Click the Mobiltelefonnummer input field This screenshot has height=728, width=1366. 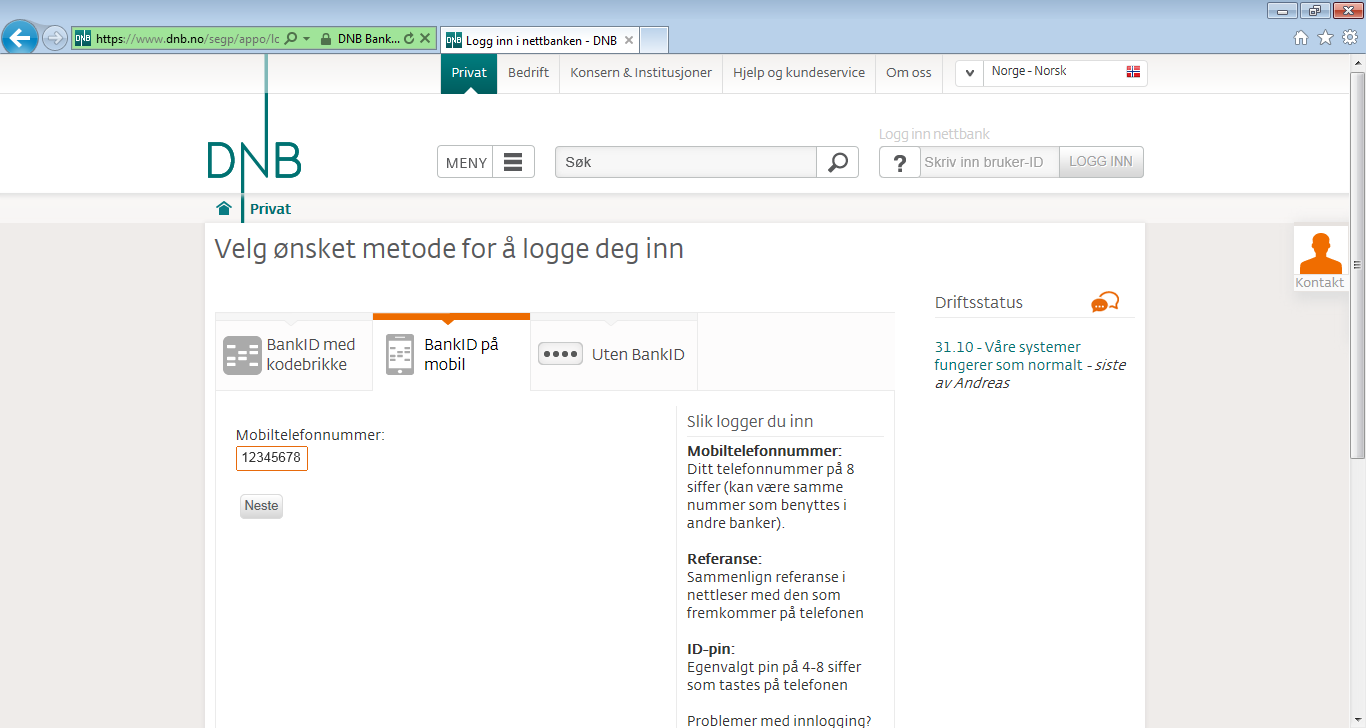coord(272,458)
